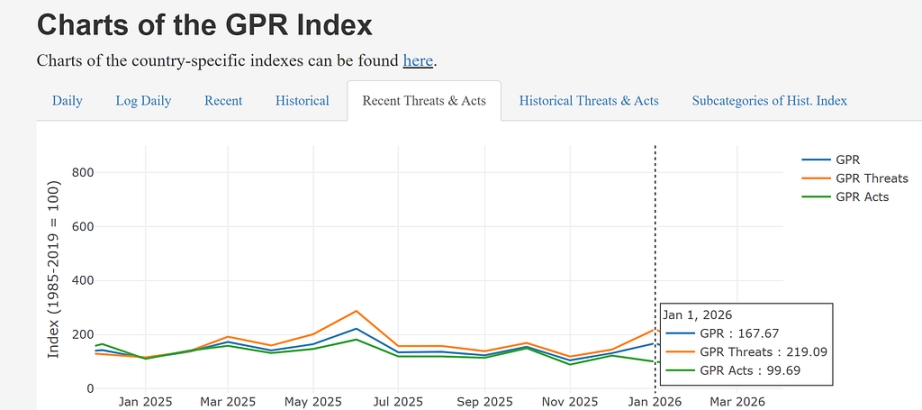Click the Jan 1, 2026 tooltip date
922x410 pixels.
pos(697,315)
